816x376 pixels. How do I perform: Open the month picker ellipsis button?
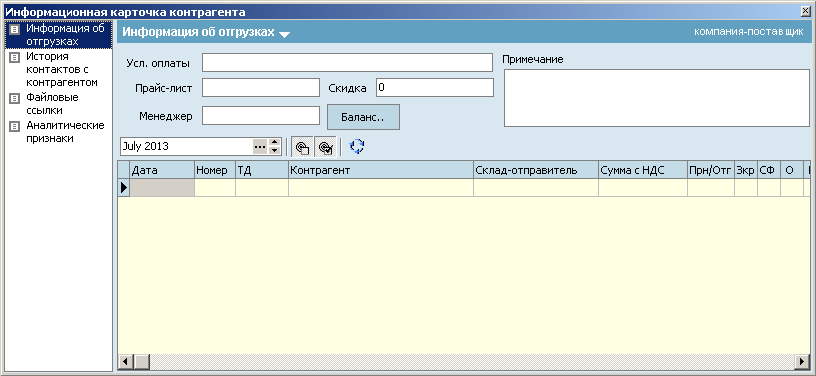260,147
